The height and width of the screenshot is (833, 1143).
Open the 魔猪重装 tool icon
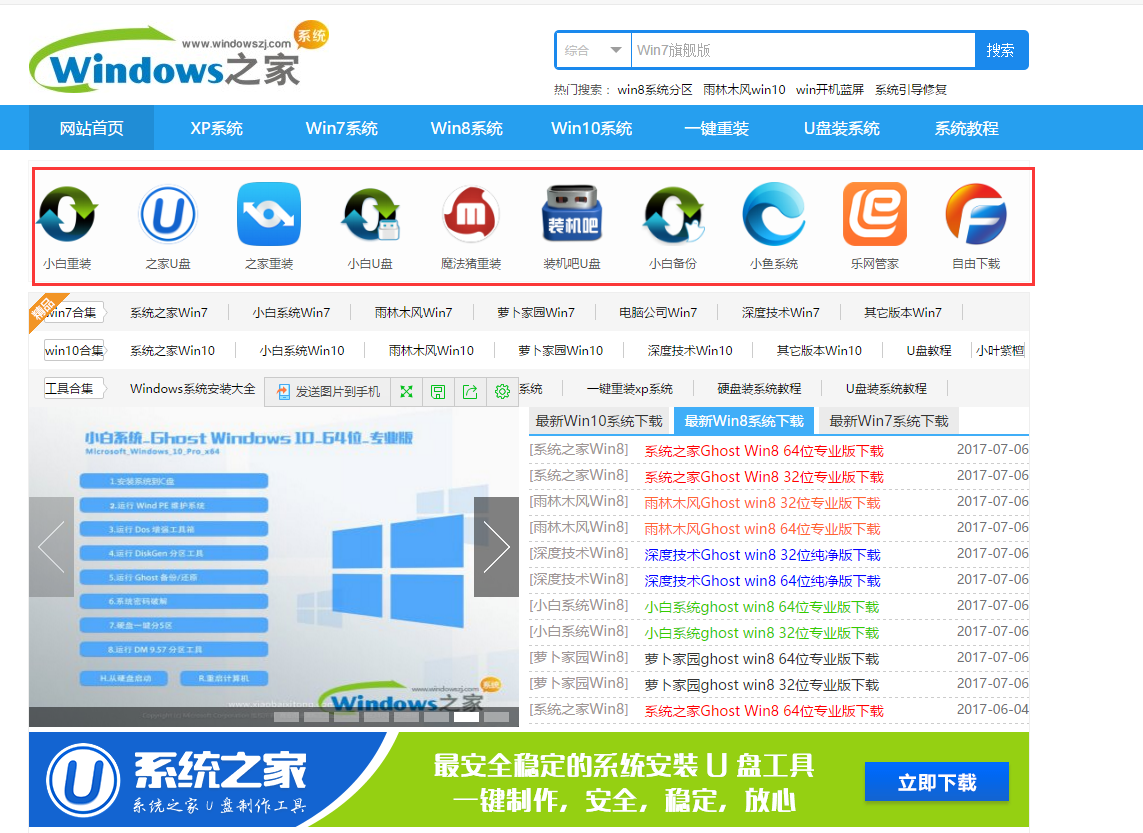point(470,213)
